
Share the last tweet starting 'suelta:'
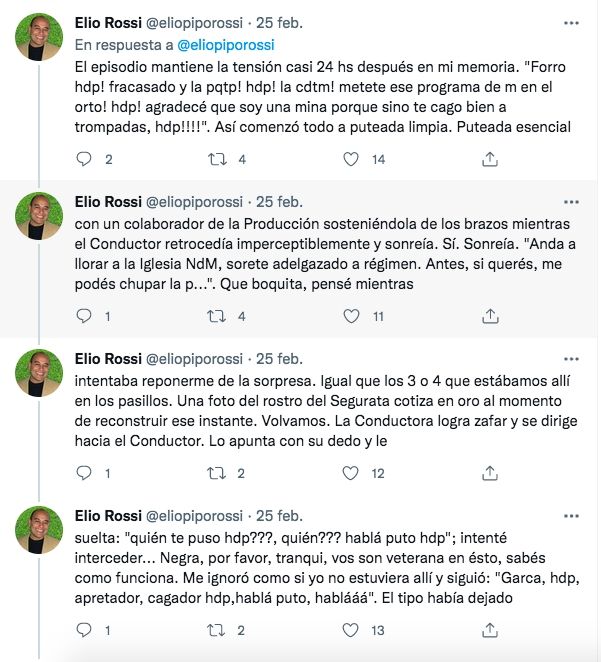pyautogui.click(x=490, y=630)
